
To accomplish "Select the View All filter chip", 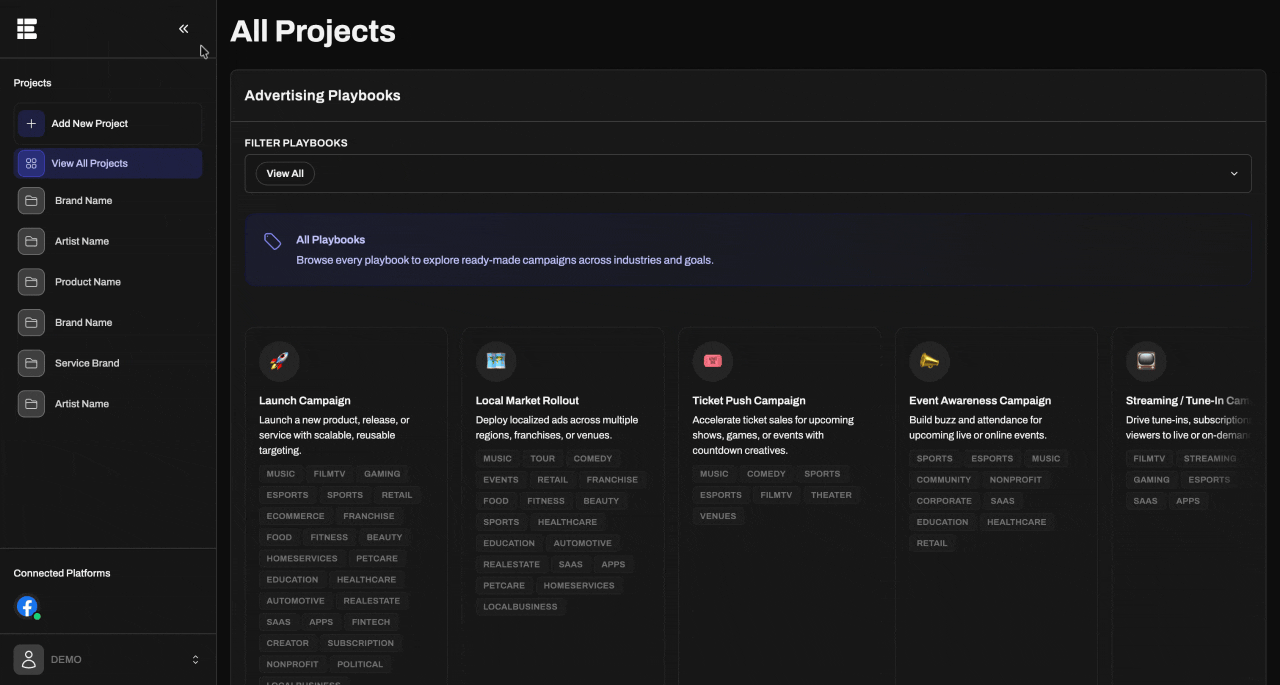I will pos(285,173).
